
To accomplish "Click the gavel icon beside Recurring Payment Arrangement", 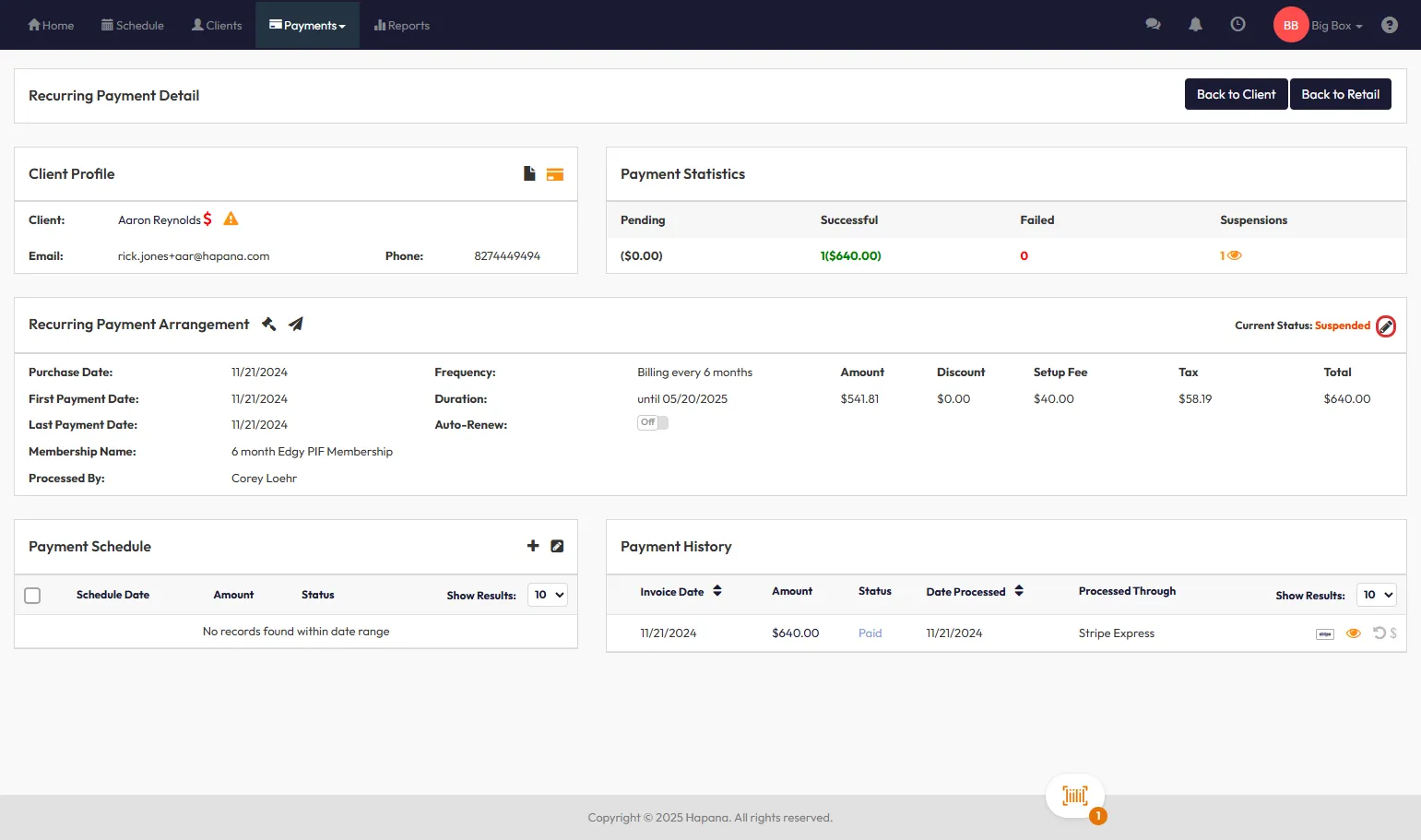I will click(x=269, y=324).
